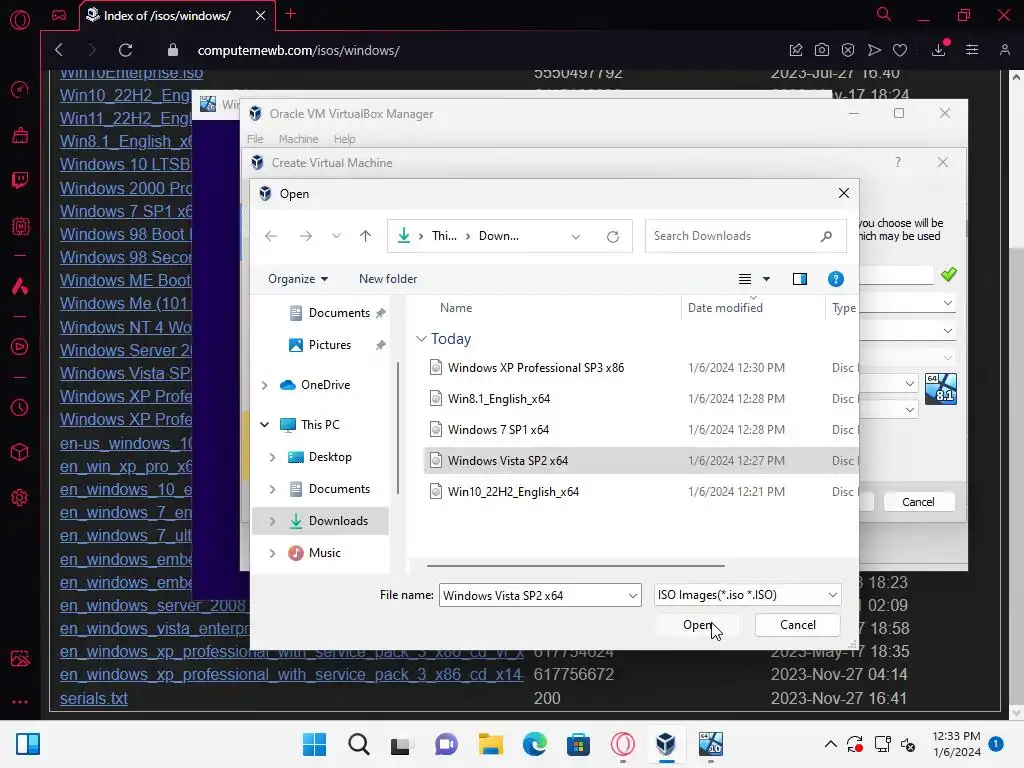Open Twitch in Opera sidebar

coord(20,180)
